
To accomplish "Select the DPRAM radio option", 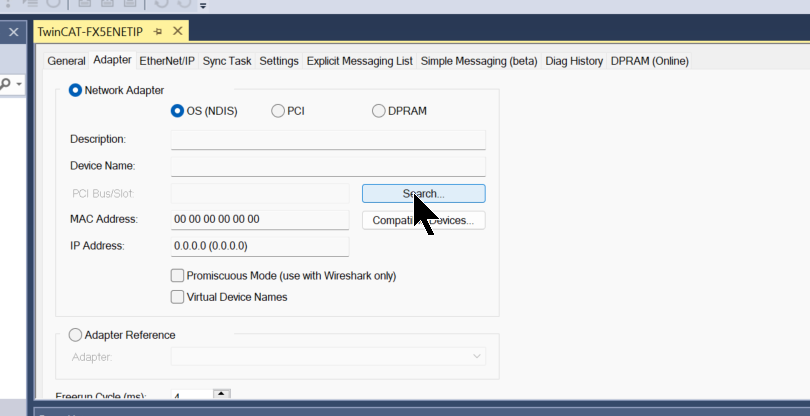I will click(379, 111).
